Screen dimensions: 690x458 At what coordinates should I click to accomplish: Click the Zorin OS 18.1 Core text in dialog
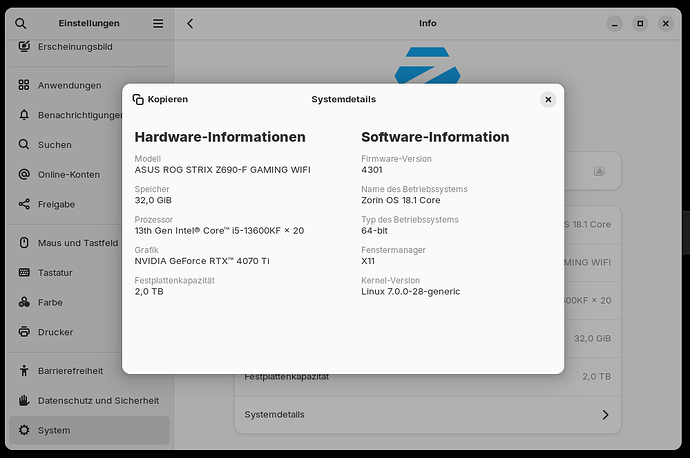pyautogui.click(x=400, y=200)
